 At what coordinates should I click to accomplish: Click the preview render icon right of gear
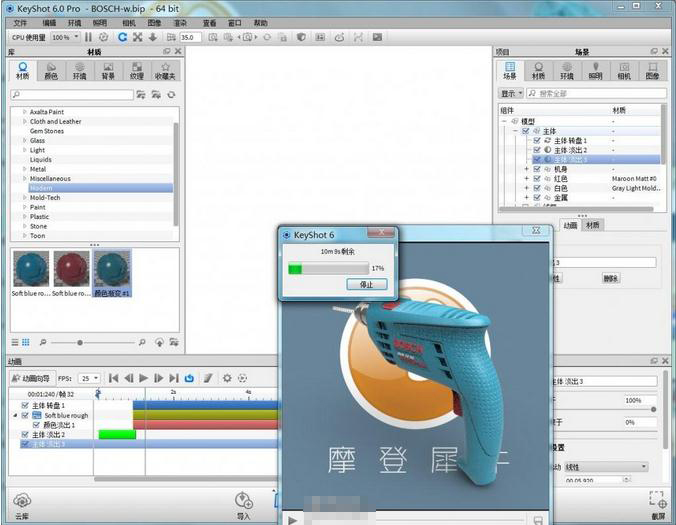tap(242, 378)
